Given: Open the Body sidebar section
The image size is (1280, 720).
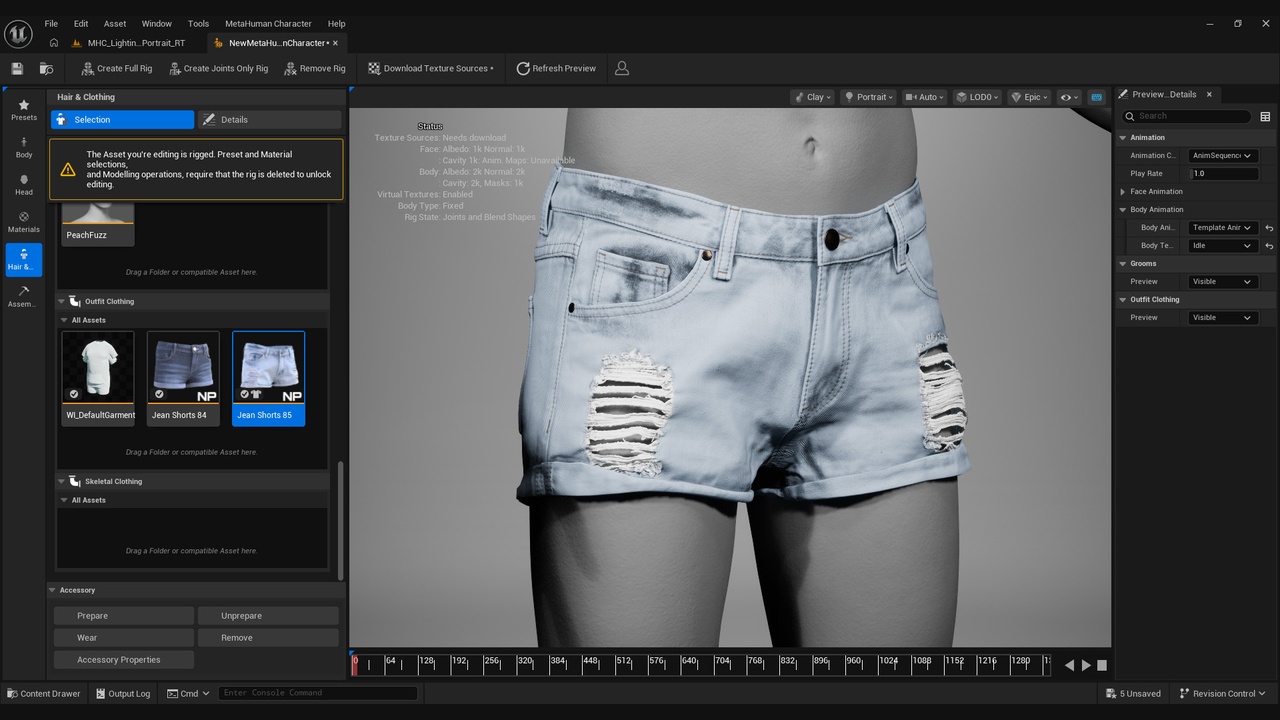Looking at the screenshot, I should pos(24,148).
